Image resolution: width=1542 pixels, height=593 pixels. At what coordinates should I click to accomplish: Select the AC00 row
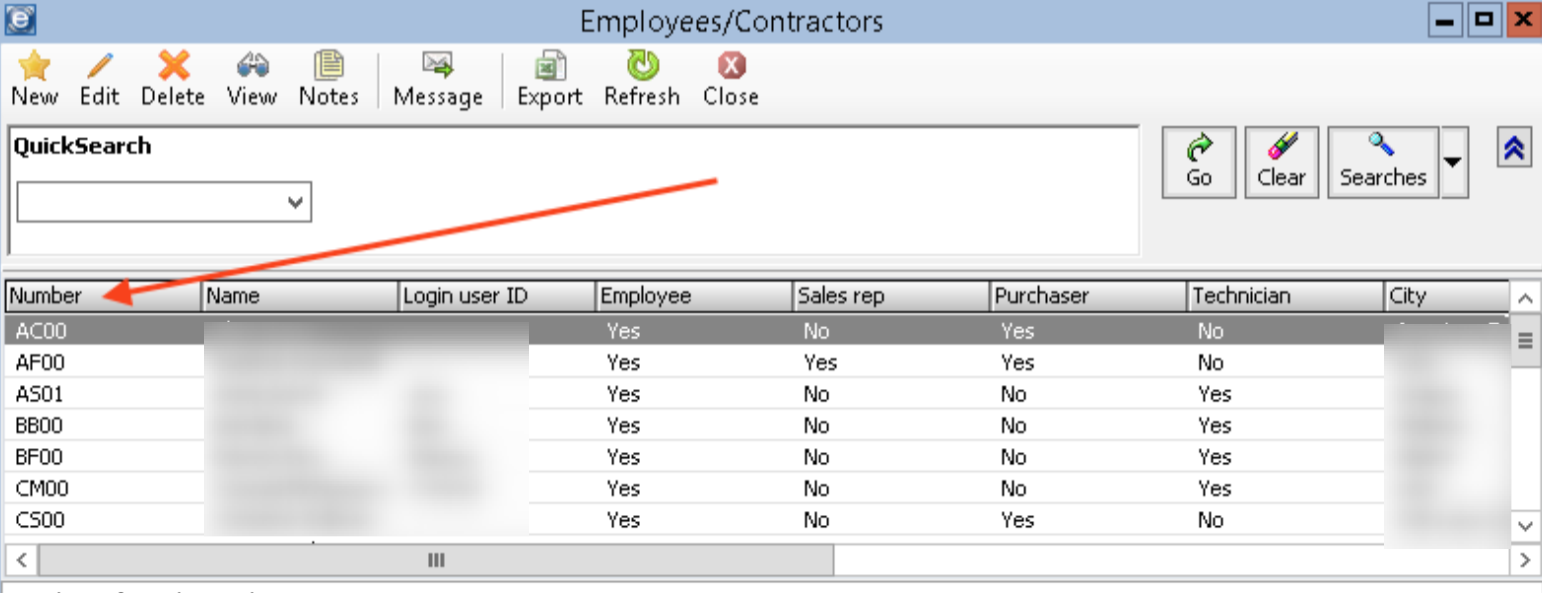click(x=756, y=331)
